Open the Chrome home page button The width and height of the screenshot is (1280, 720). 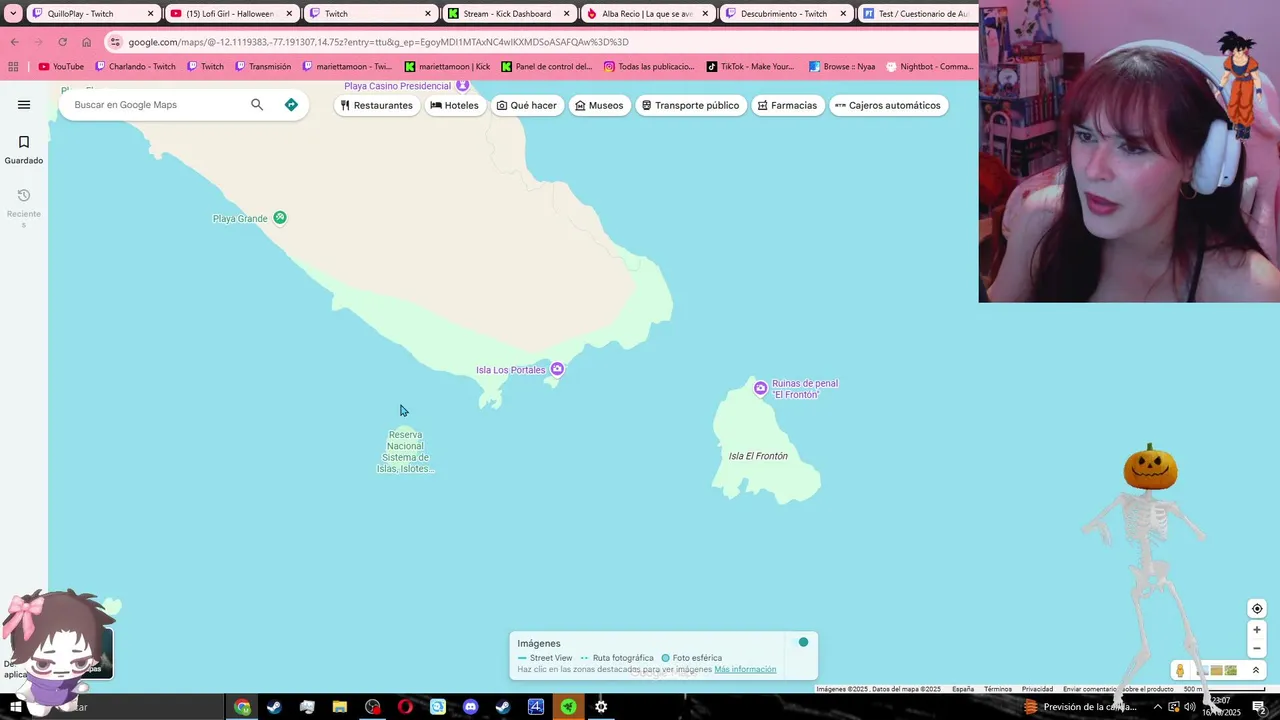(x=86, y=42)
